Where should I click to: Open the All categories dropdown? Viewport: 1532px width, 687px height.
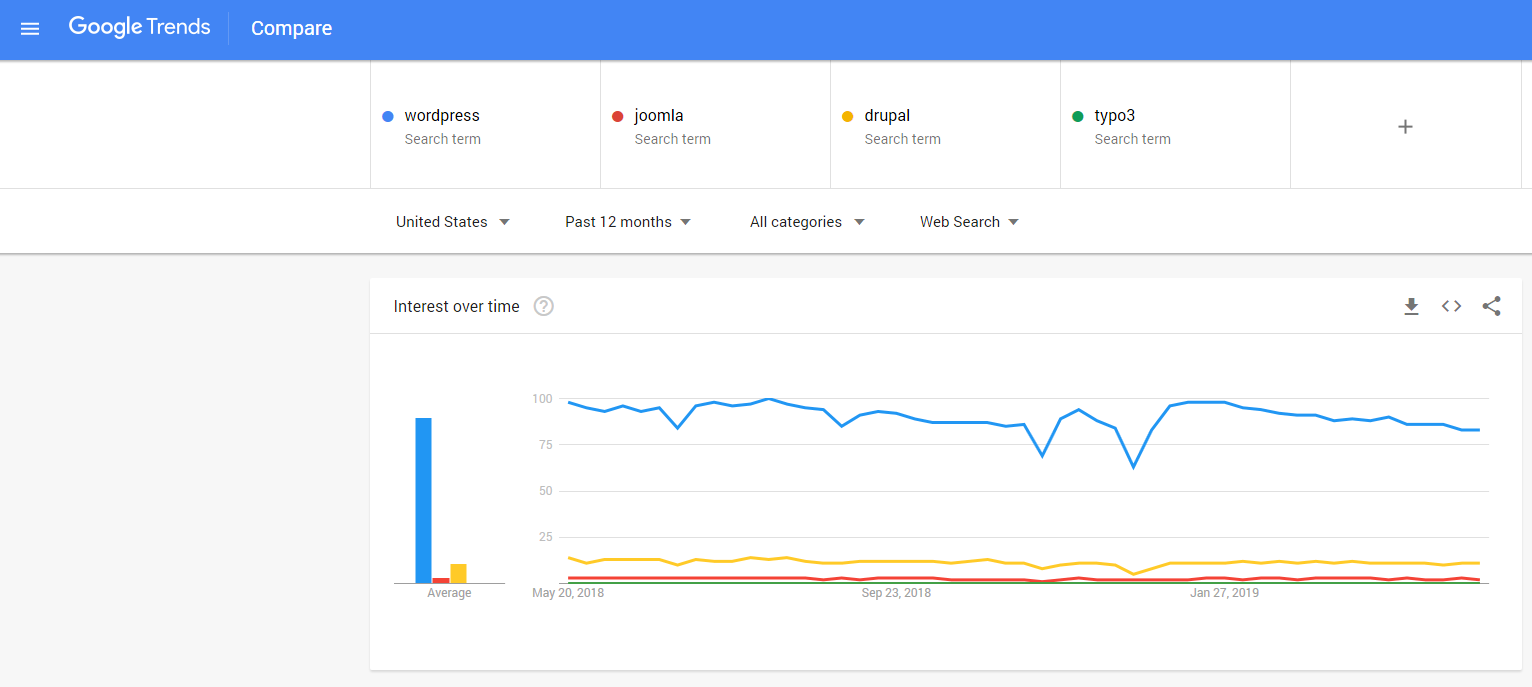tap(807, 222)
